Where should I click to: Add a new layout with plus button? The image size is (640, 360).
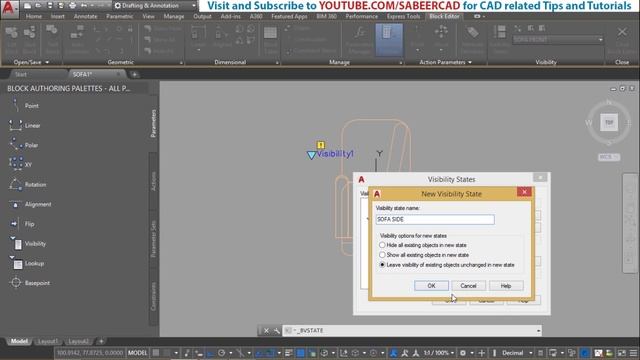pyautogui.click(x=101, y=341)
